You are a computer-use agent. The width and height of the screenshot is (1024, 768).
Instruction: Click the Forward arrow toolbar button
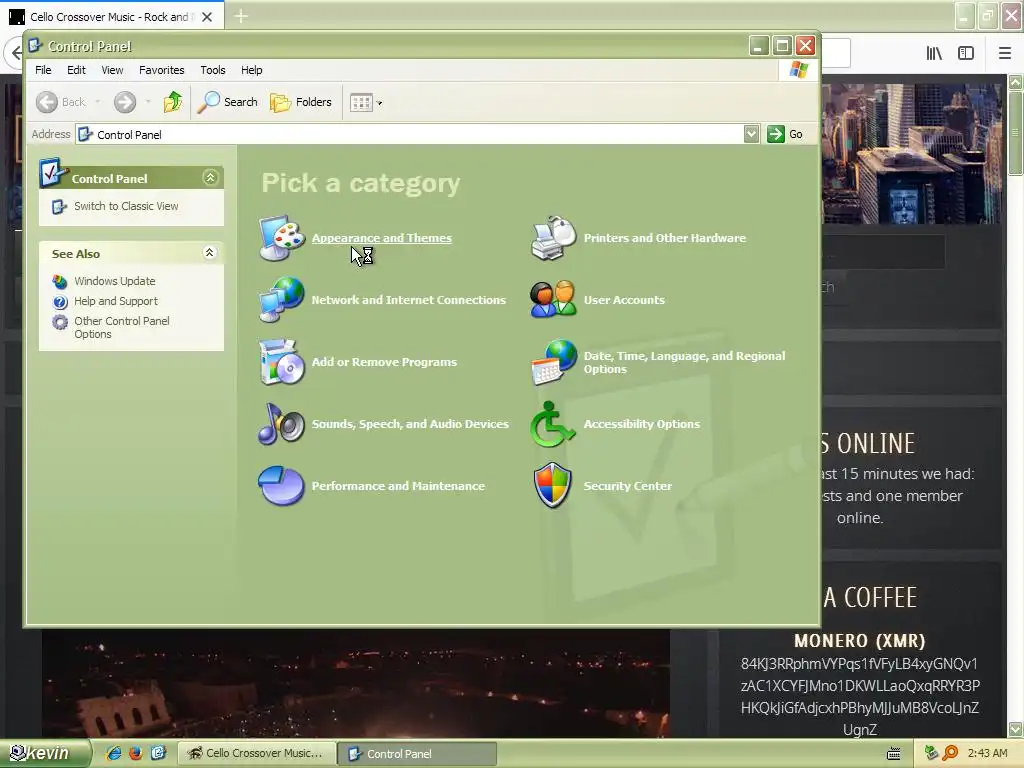tap(125, 102)
